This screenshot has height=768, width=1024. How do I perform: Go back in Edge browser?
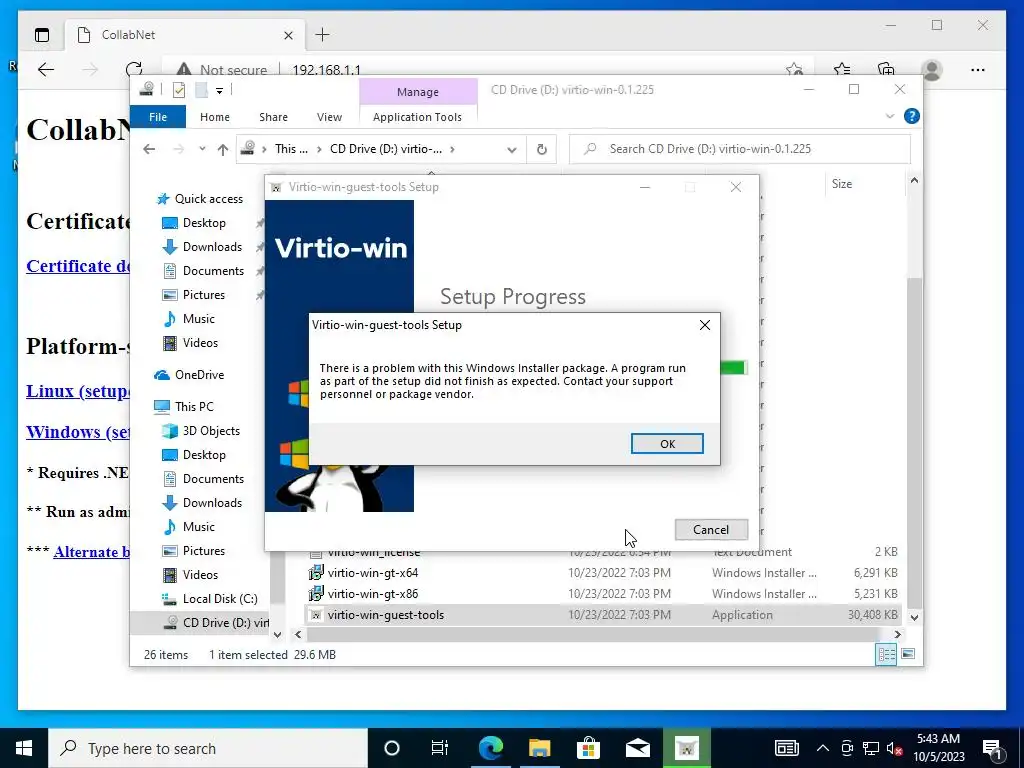[x=46, y=69]
